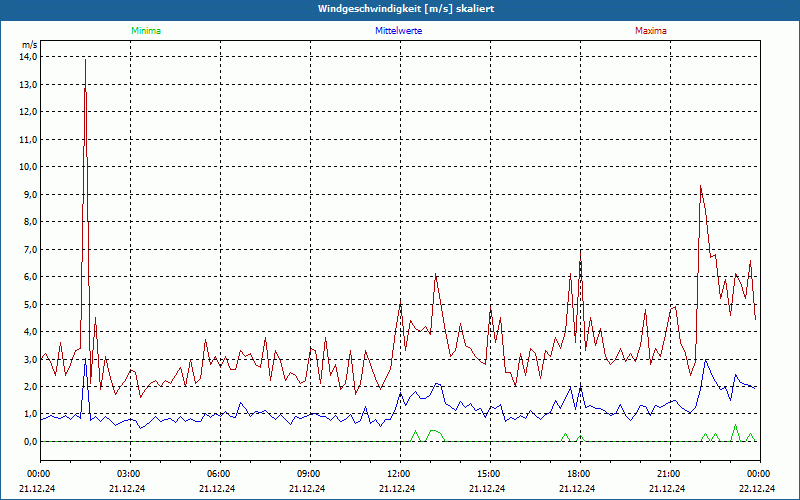The image size is (800, 500).
Task: Click the red Maxima legend label
Action: point(651,31)
